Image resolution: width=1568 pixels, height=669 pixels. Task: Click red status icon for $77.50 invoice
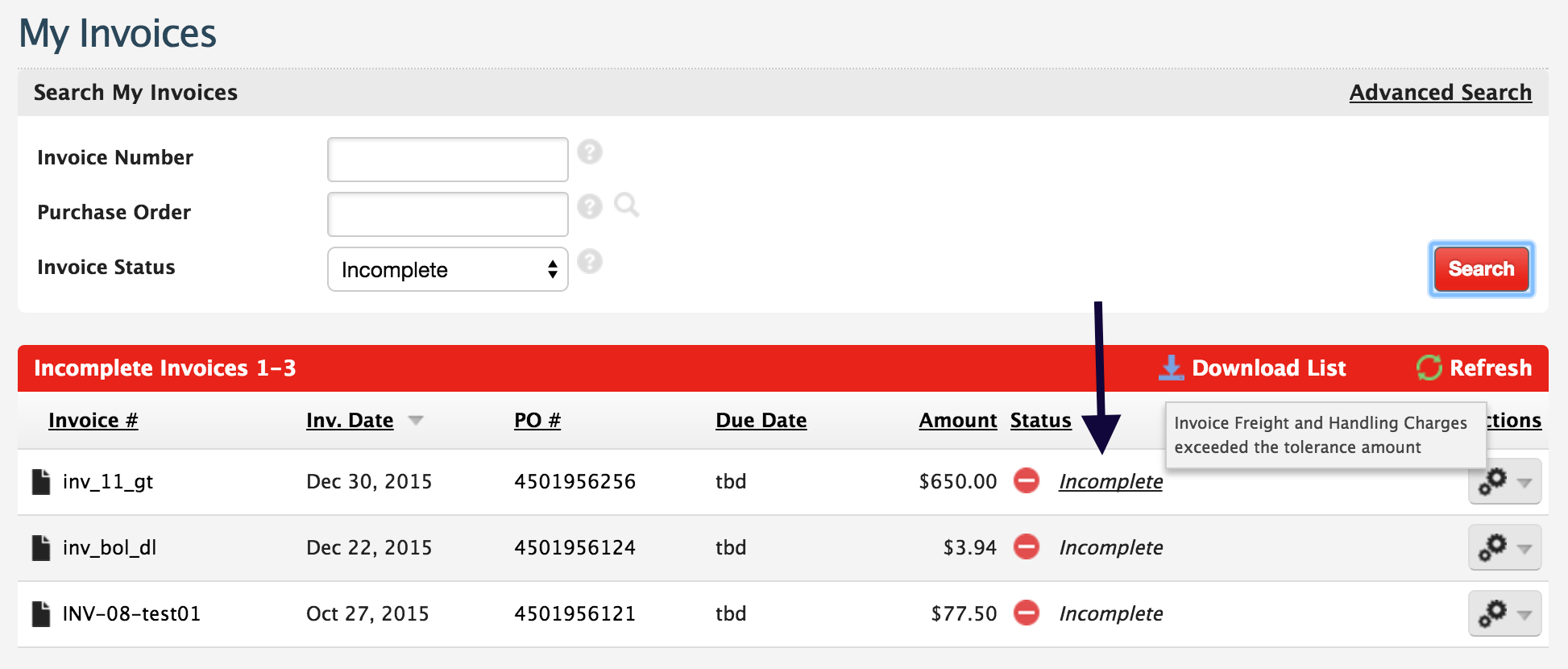[x=1026, y=613]
